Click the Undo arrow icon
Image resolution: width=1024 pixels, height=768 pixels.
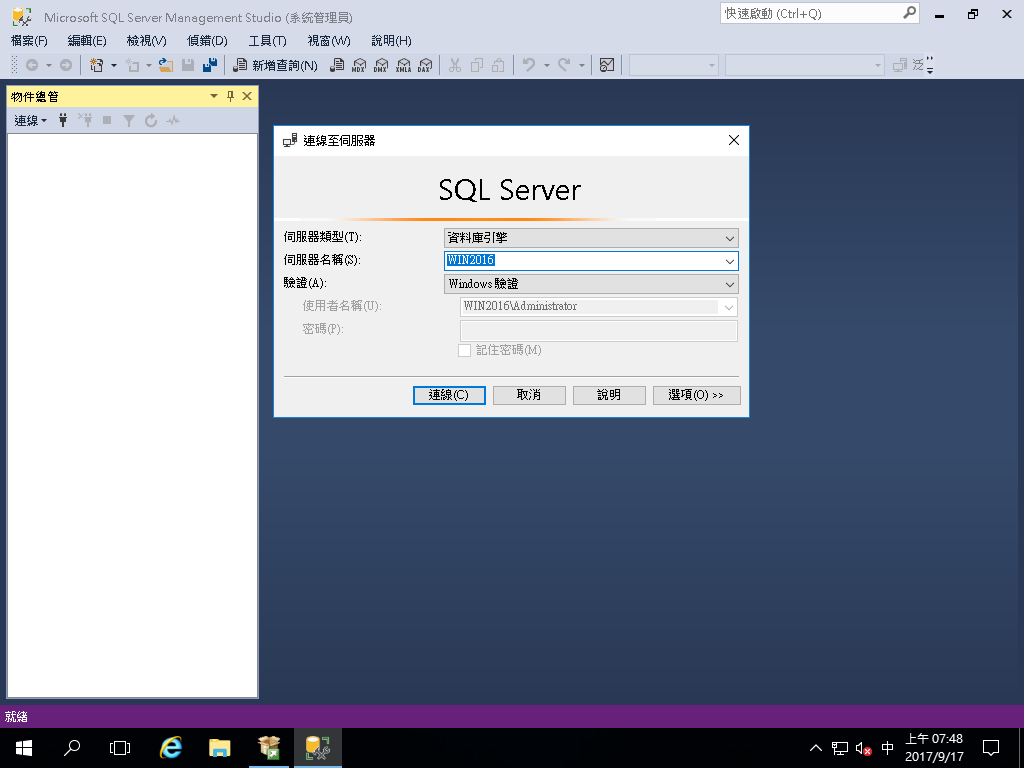[x=530, y=65]
